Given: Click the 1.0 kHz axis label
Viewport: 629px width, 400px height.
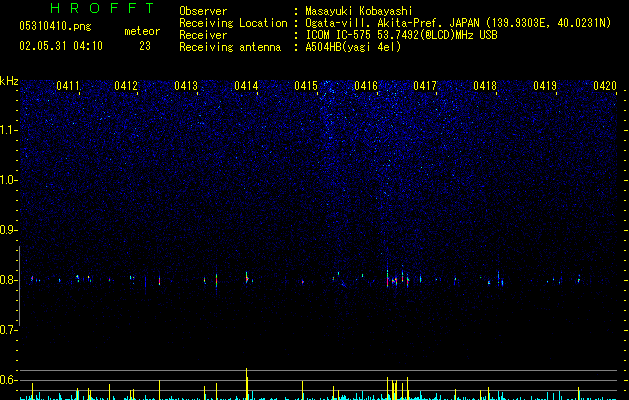Looking at the screenshot, I should 9,180.
